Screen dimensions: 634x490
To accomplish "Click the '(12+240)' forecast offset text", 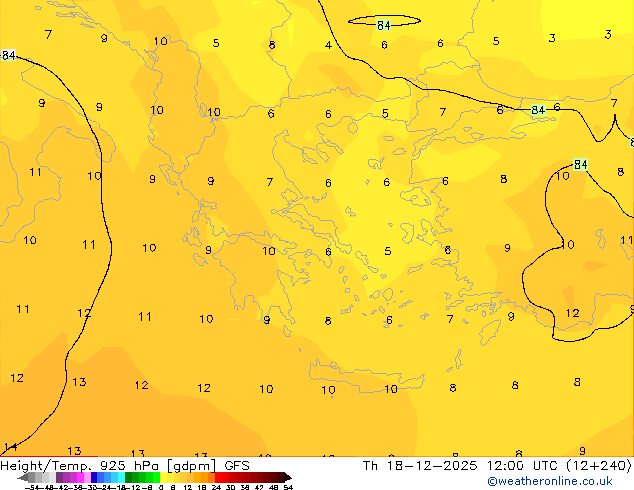I will (x=599, y=466).
